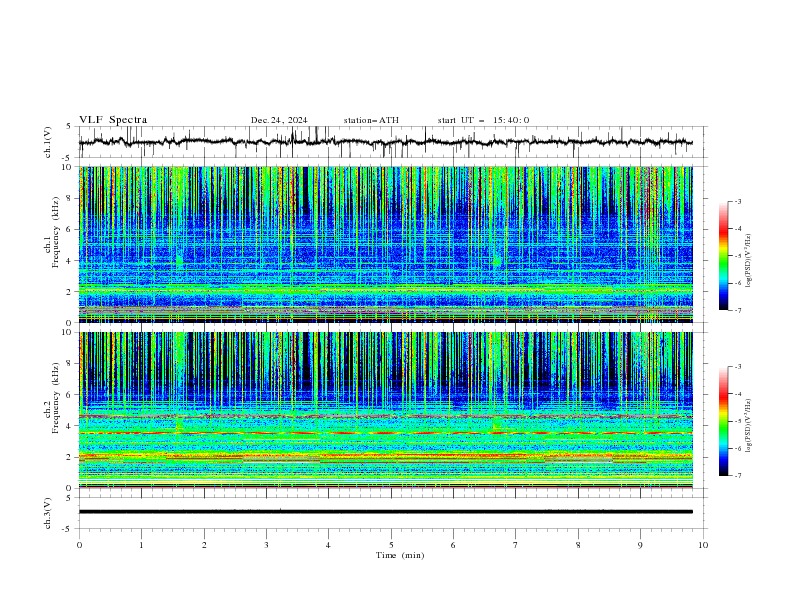Screen dimensions: 792x612
Task: Click the "-7" tick on ch.1 color bar
Action: click(x=738, y=310)
